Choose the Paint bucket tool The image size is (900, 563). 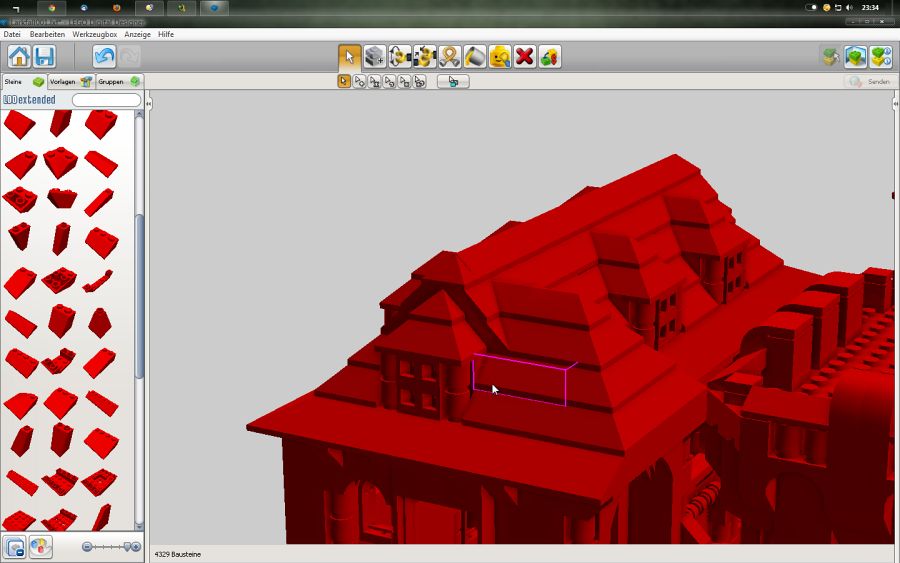475,57
